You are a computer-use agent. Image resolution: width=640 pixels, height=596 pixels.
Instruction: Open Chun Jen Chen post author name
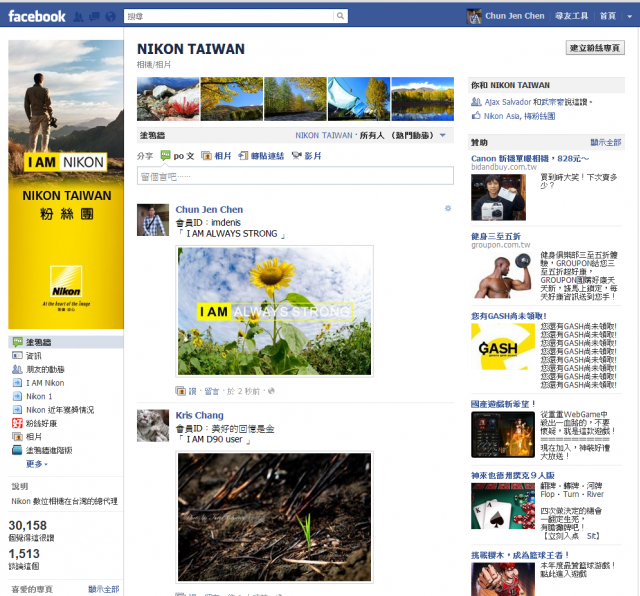(209, 209)
